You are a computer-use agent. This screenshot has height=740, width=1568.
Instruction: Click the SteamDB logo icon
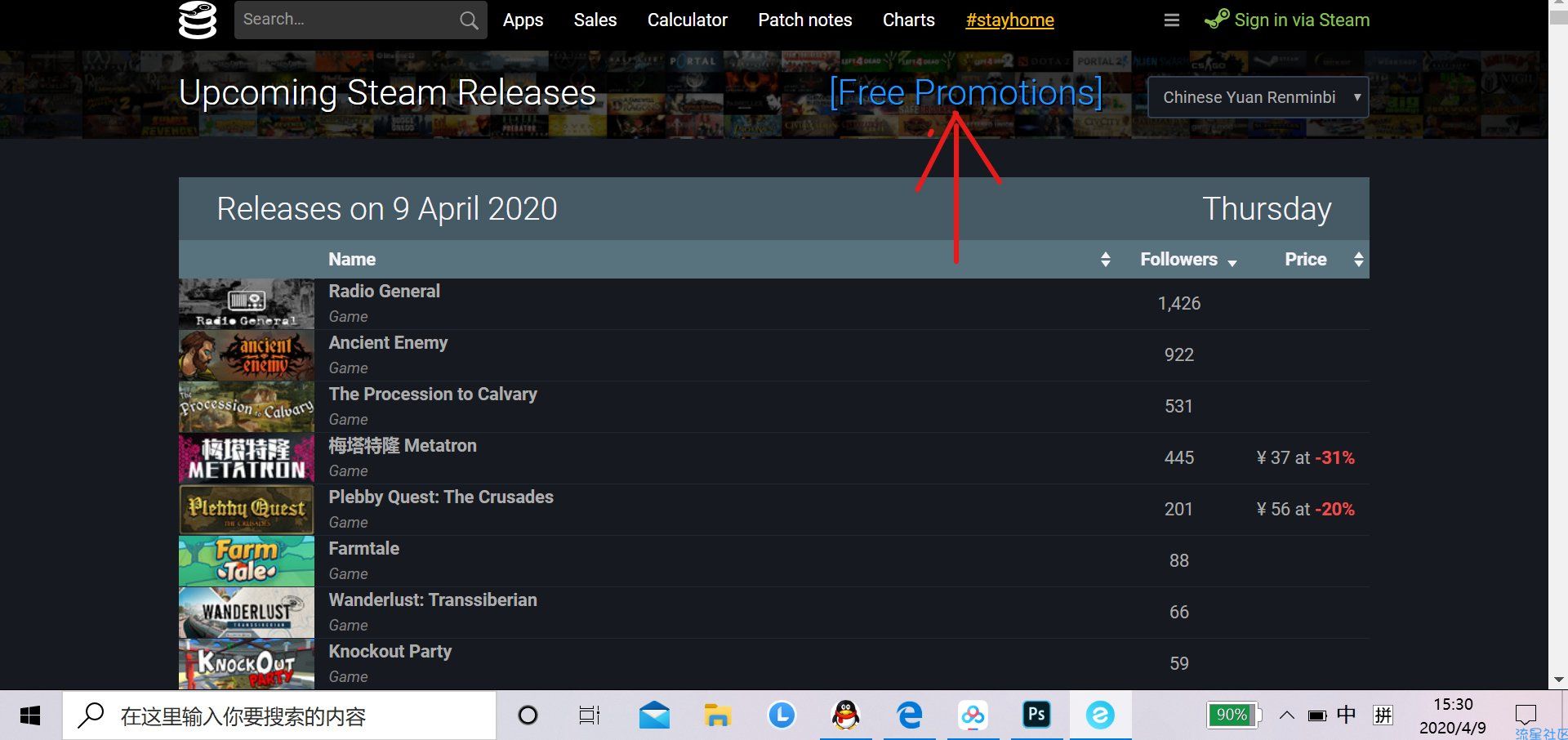tap(198, 20)
